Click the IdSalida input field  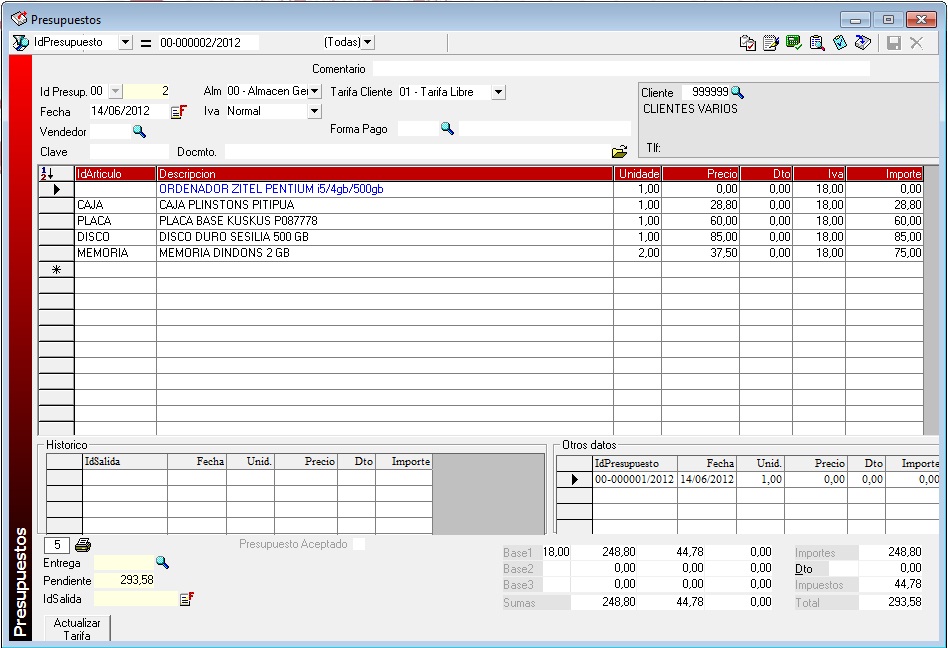(x=136, y=599)
